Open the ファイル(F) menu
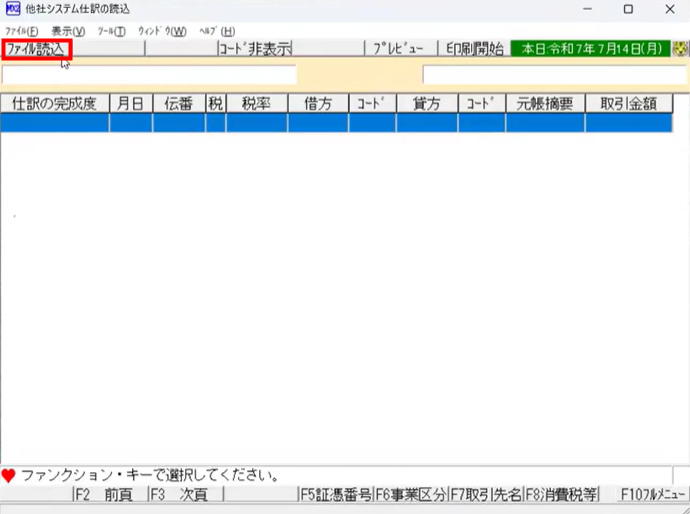 [x=21, y=31]
